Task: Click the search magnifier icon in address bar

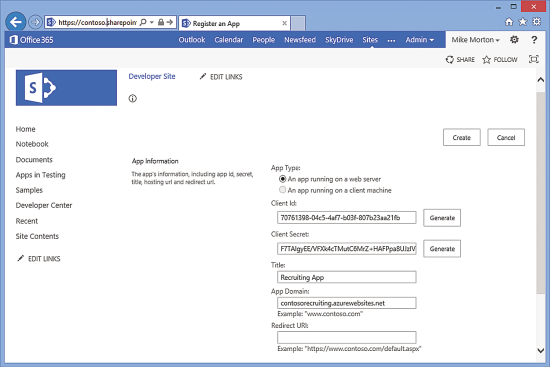Action: click(x=143, y=22)
